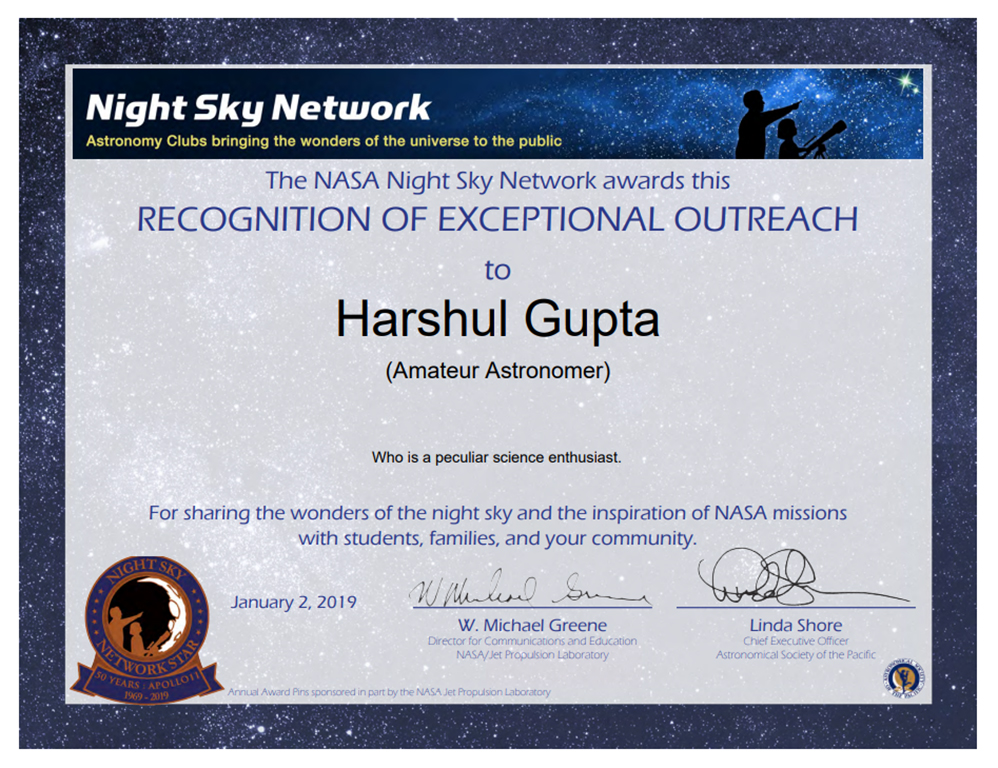Click the word 'to' above the recipient name

coord(498,270)
